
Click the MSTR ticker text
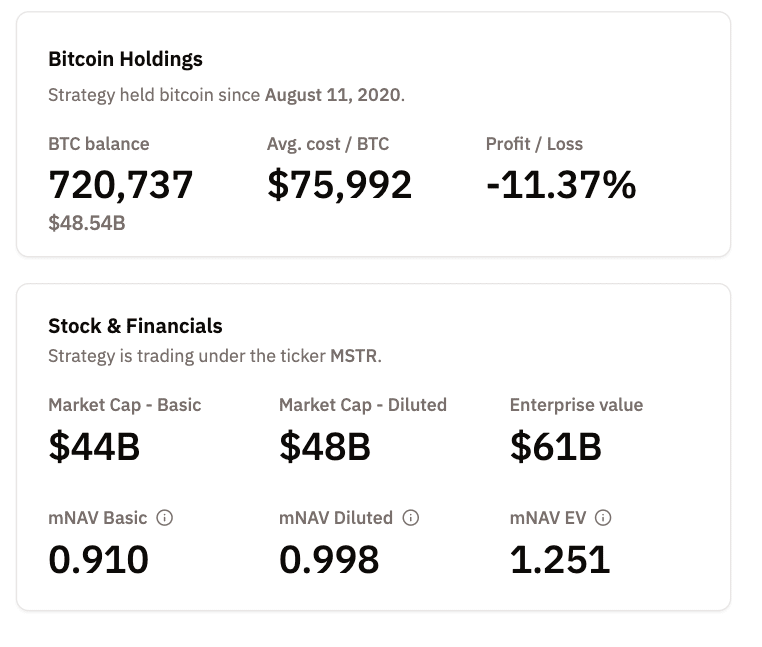[x=354, y=356]
